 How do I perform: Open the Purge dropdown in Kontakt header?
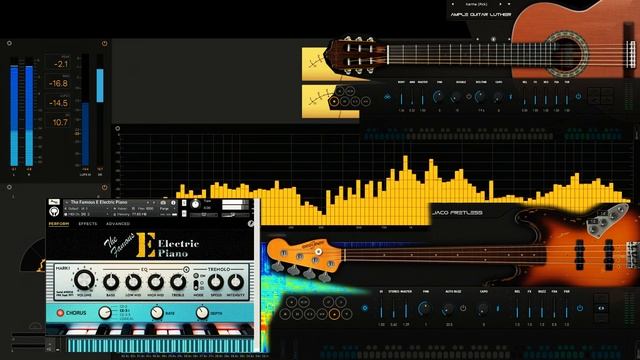[x=167, y=209]
